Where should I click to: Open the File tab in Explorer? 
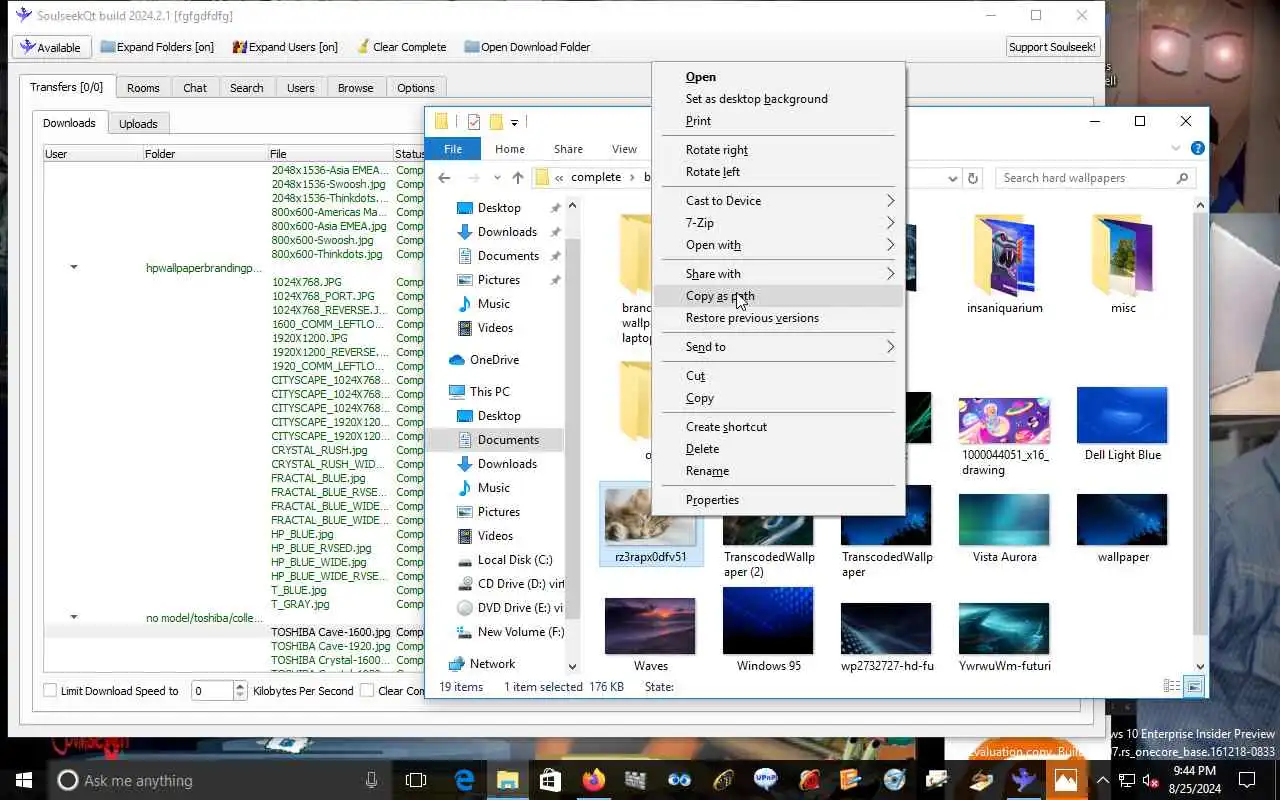tap(453, 149)
